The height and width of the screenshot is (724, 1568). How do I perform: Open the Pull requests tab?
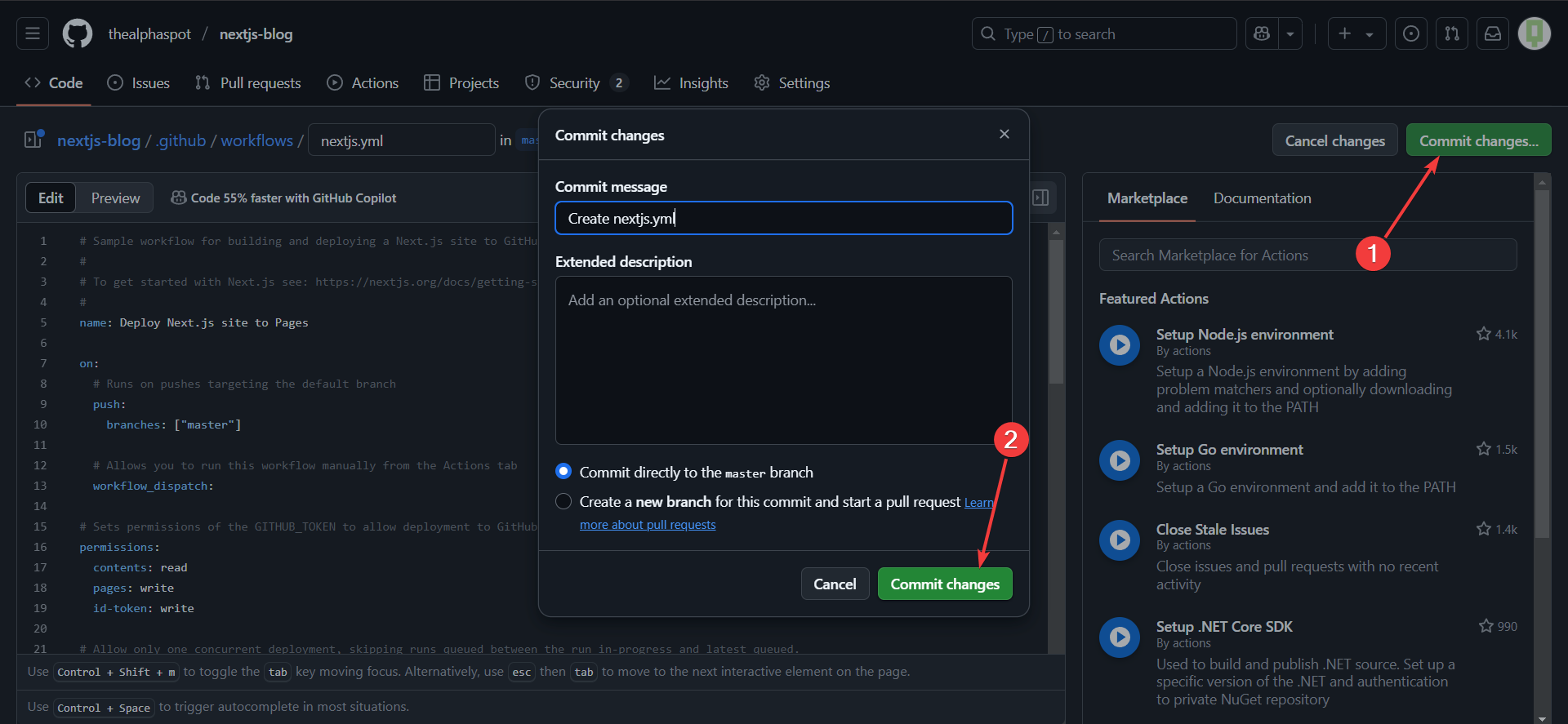coord(248,82)
